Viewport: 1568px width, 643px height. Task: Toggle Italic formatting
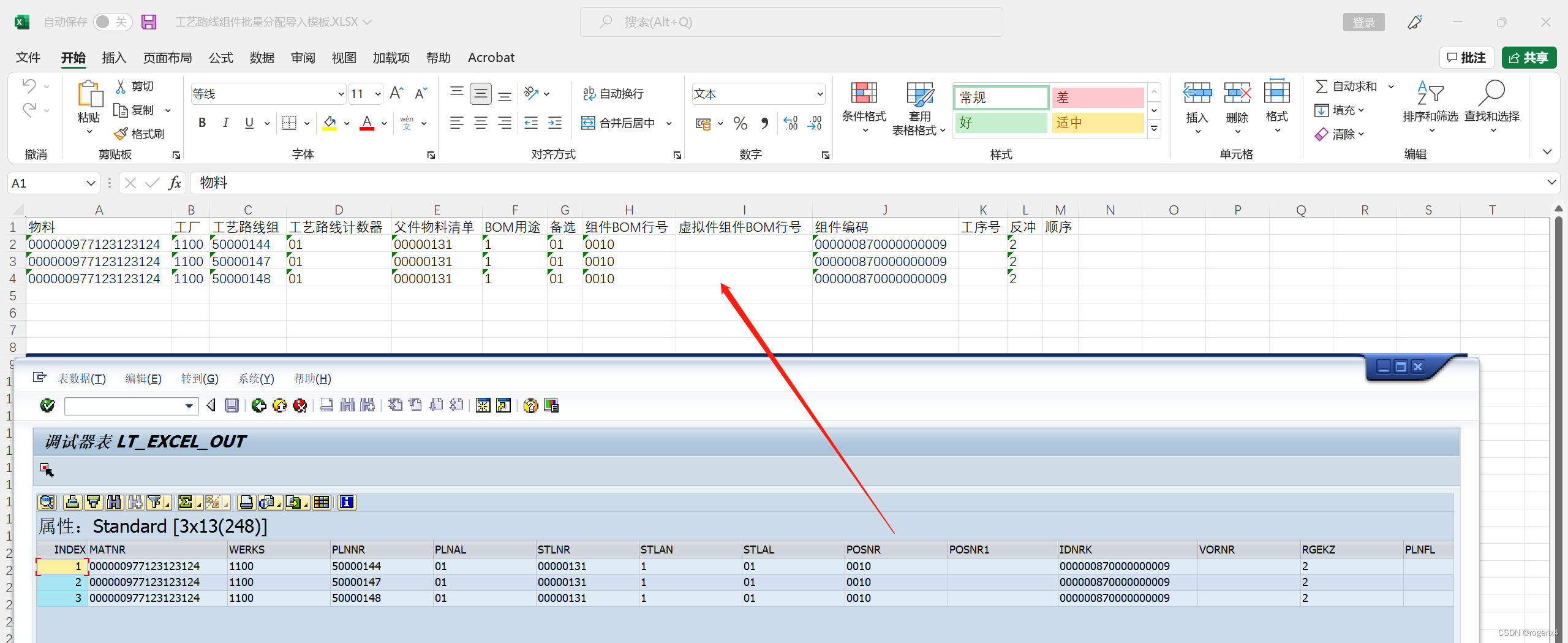225,123
